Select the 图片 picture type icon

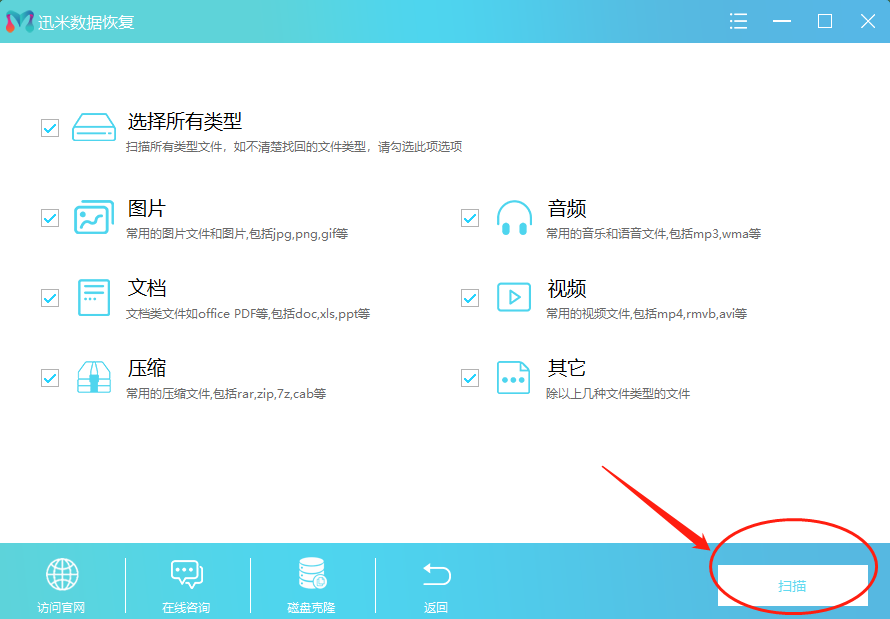93,217
